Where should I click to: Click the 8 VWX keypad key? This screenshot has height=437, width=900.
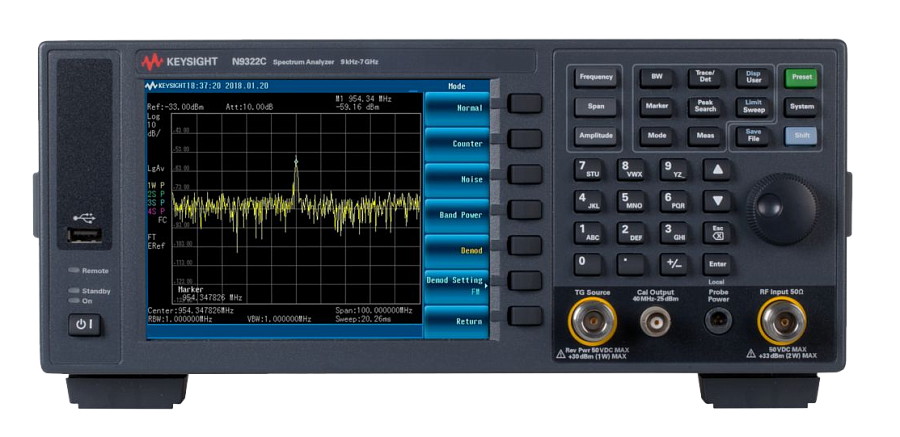click(x=630, y=169)
